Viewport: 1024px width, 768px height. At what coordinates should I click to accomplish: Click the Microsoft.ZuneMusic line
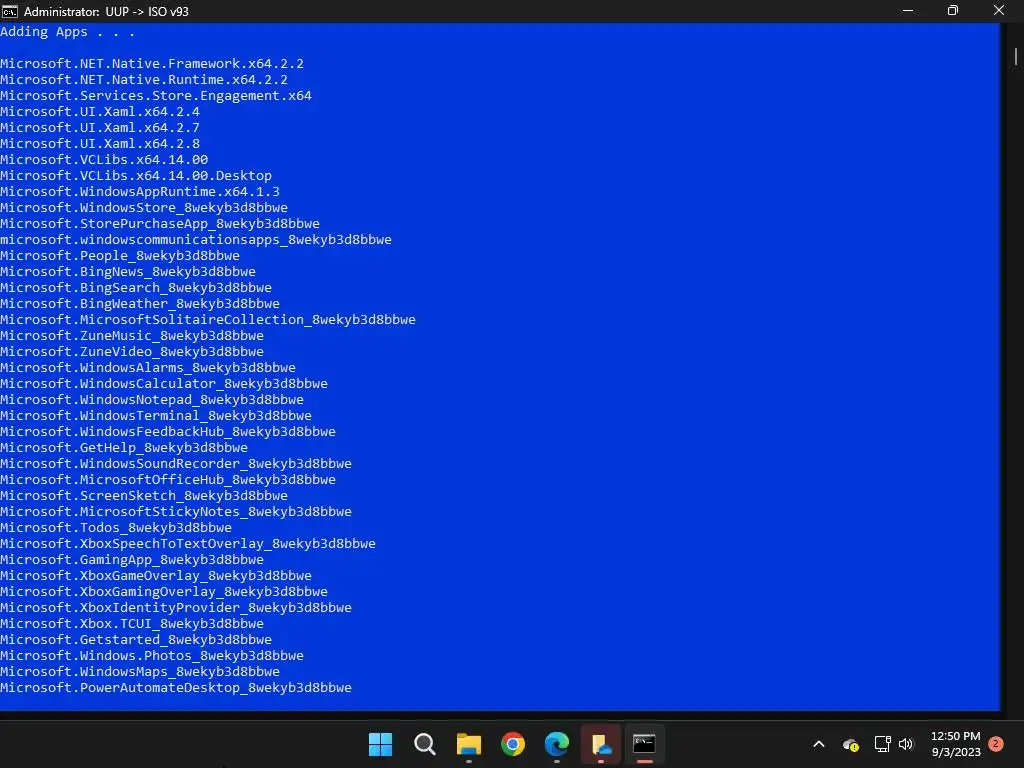132,336
